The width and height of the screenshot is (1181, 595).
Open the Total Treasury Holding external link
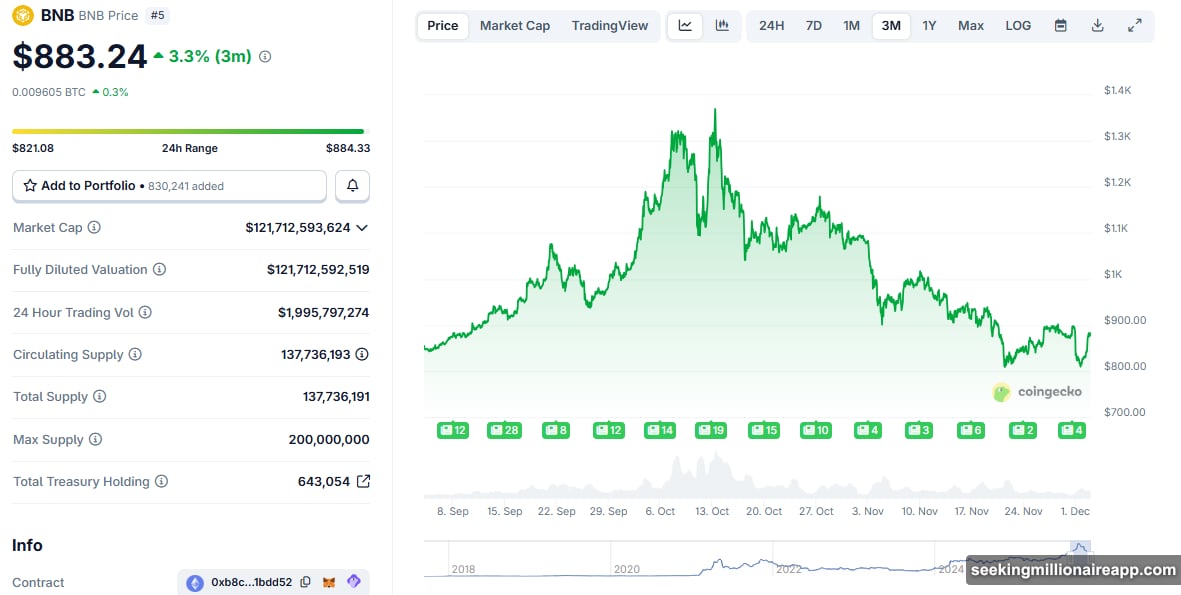click(x=364, y=481)
